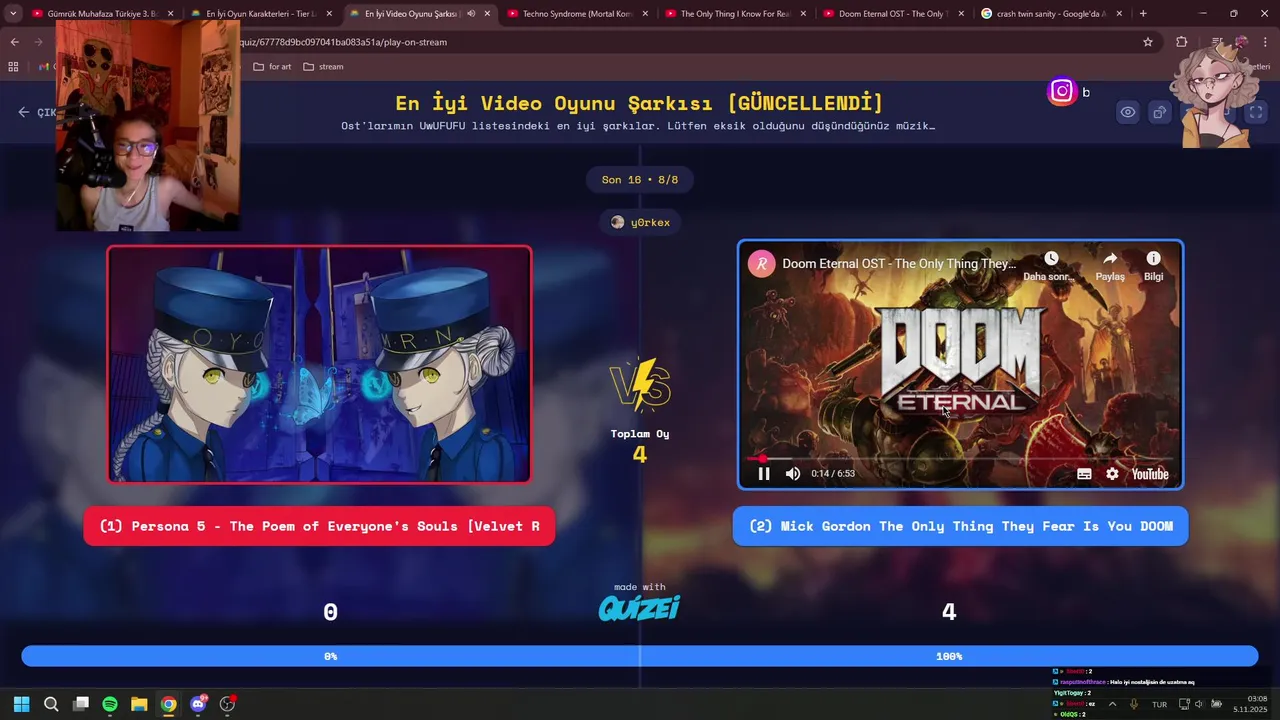This screenshot has width=1280, height=720.
Task: Open Discord from the taskbar
Action: [x=198, y=704]
